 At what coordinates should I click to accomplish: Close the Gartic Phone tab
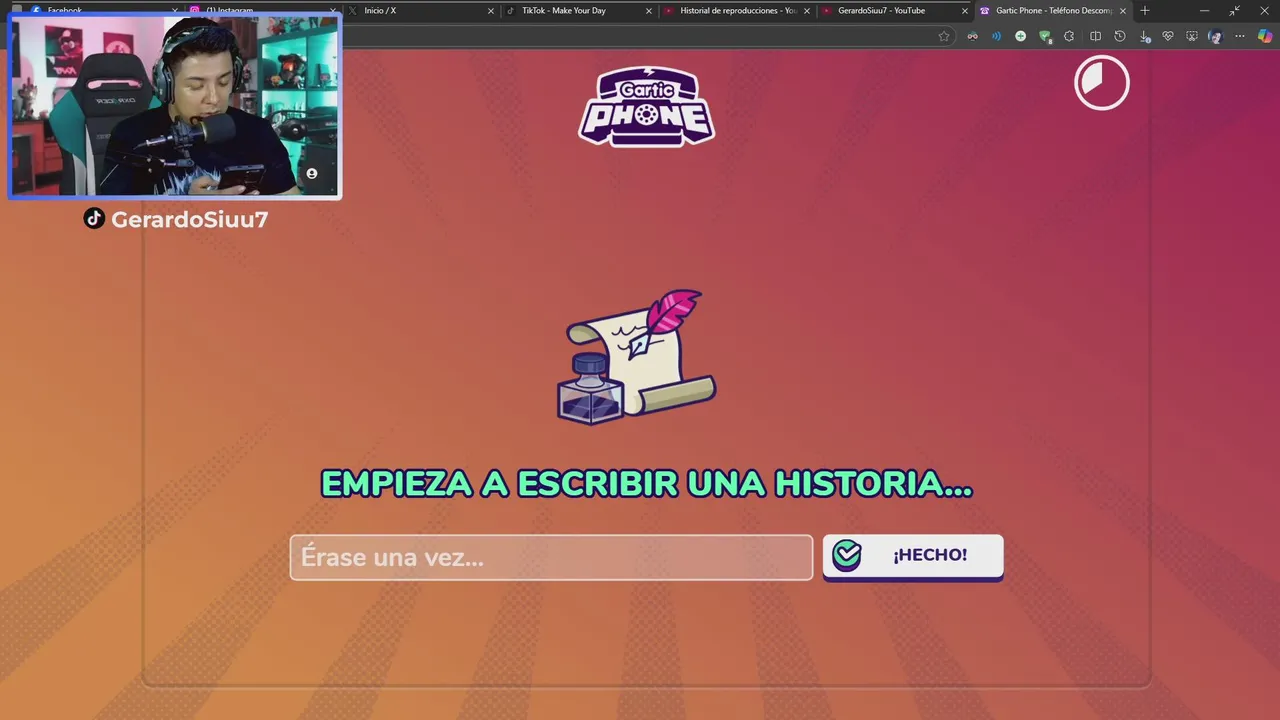(x=1123, y=11)
